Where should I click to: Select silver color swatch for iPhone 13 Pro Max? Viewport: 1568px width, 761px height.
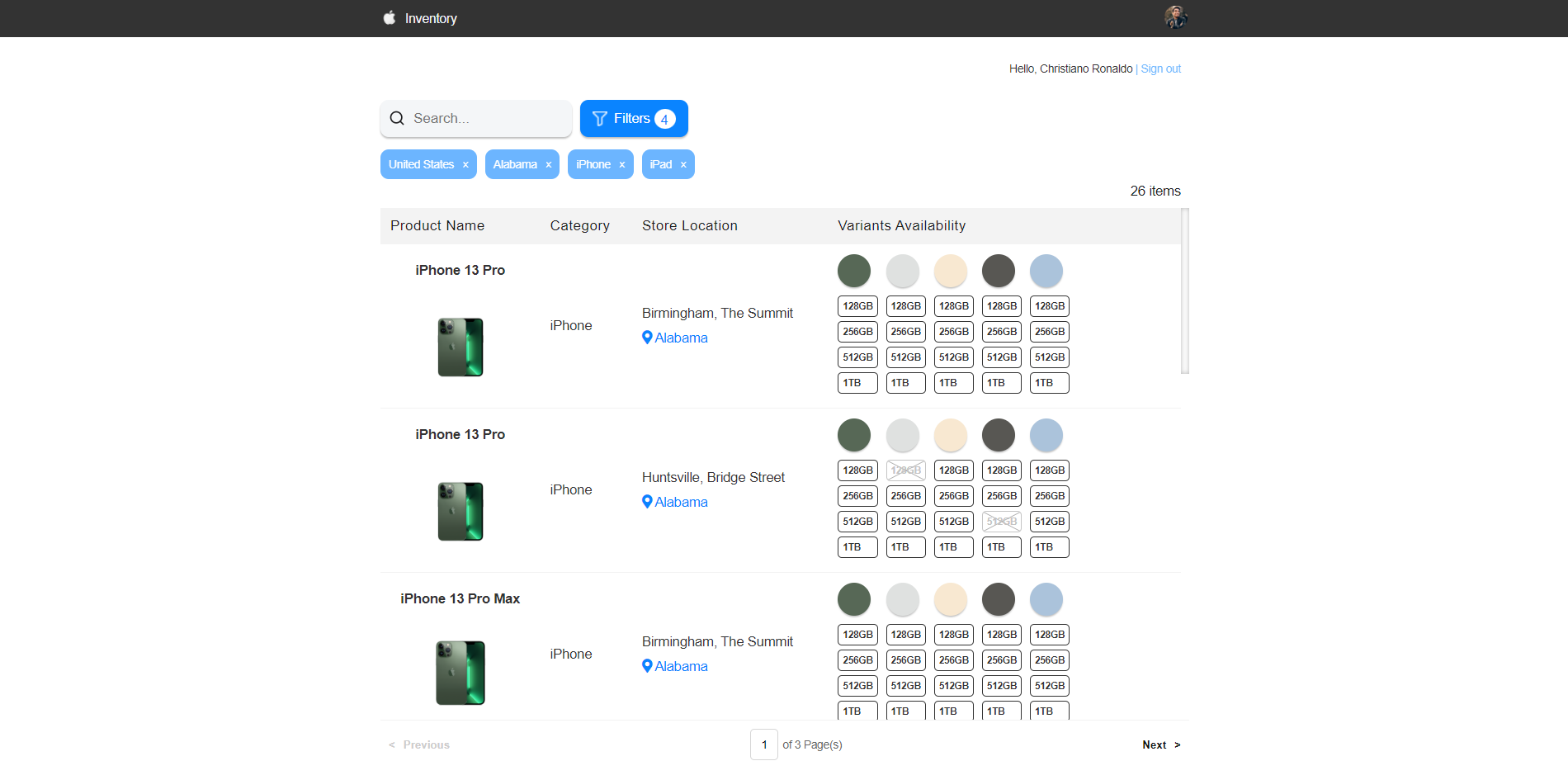(x=902, y=599)
